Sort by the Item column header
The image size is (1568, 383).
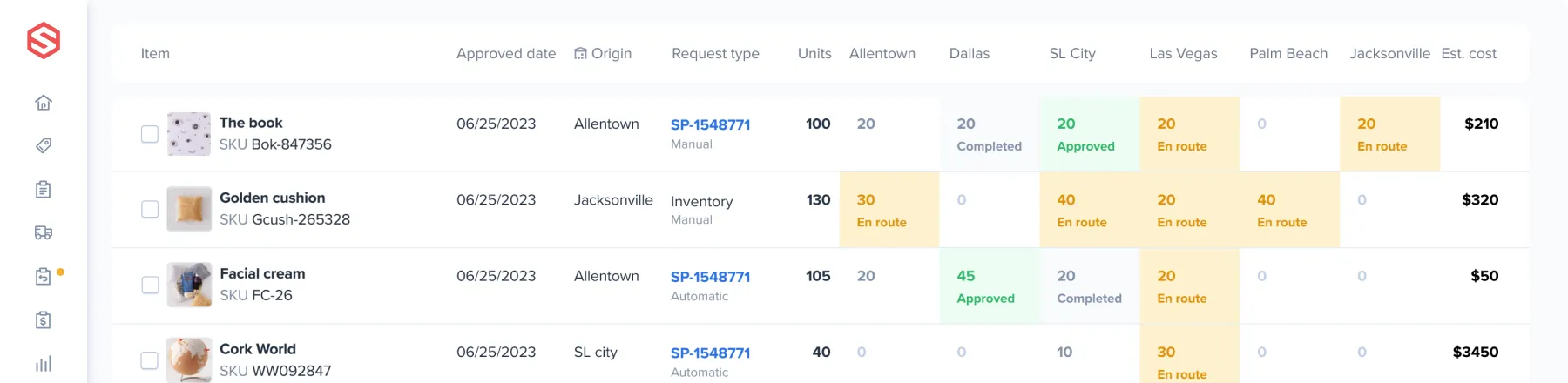[155, 53]
